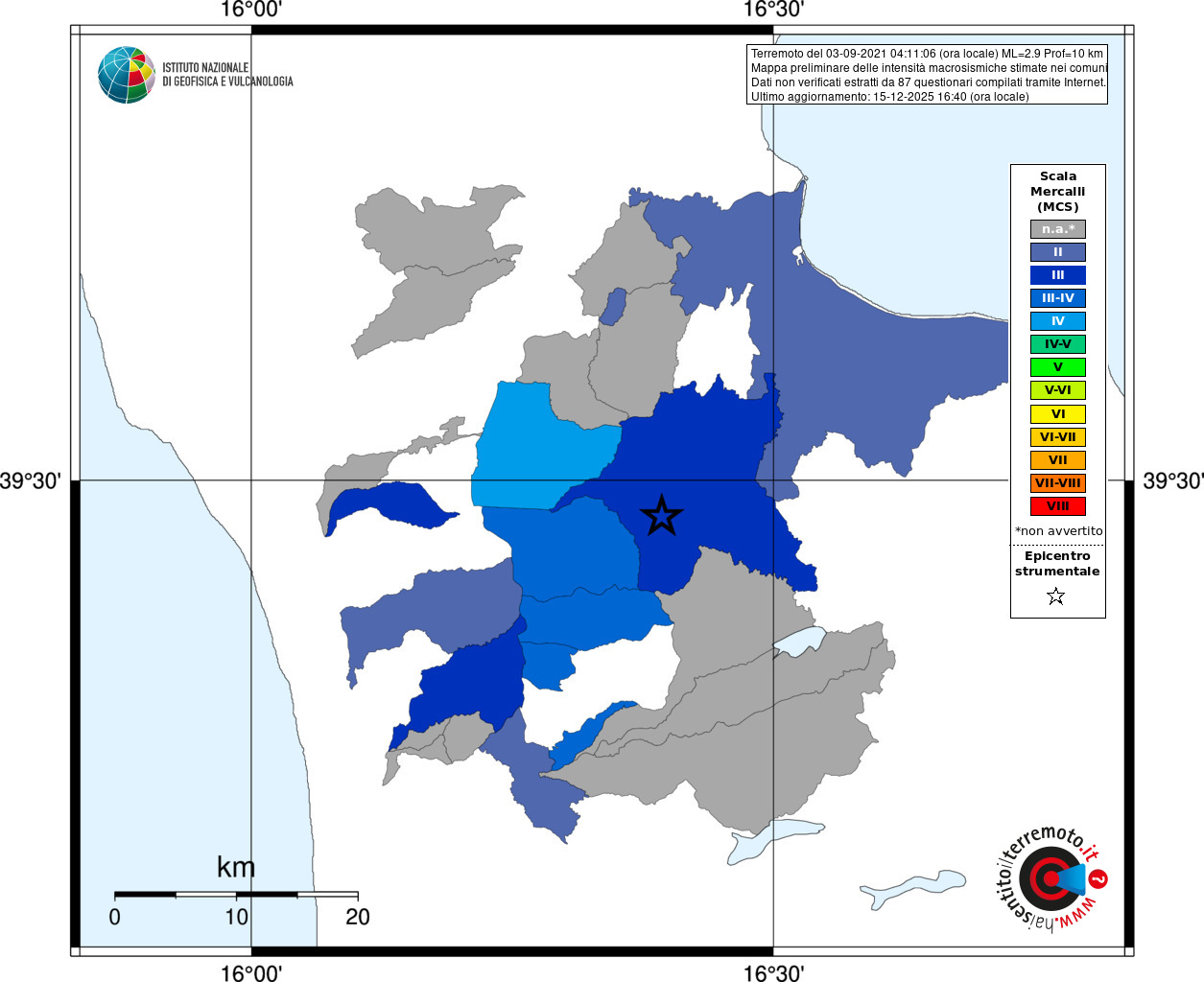Click the '*non avvertito' legend note
Viewport: 1204px width, 982px height.
[x=1059, y=531]
